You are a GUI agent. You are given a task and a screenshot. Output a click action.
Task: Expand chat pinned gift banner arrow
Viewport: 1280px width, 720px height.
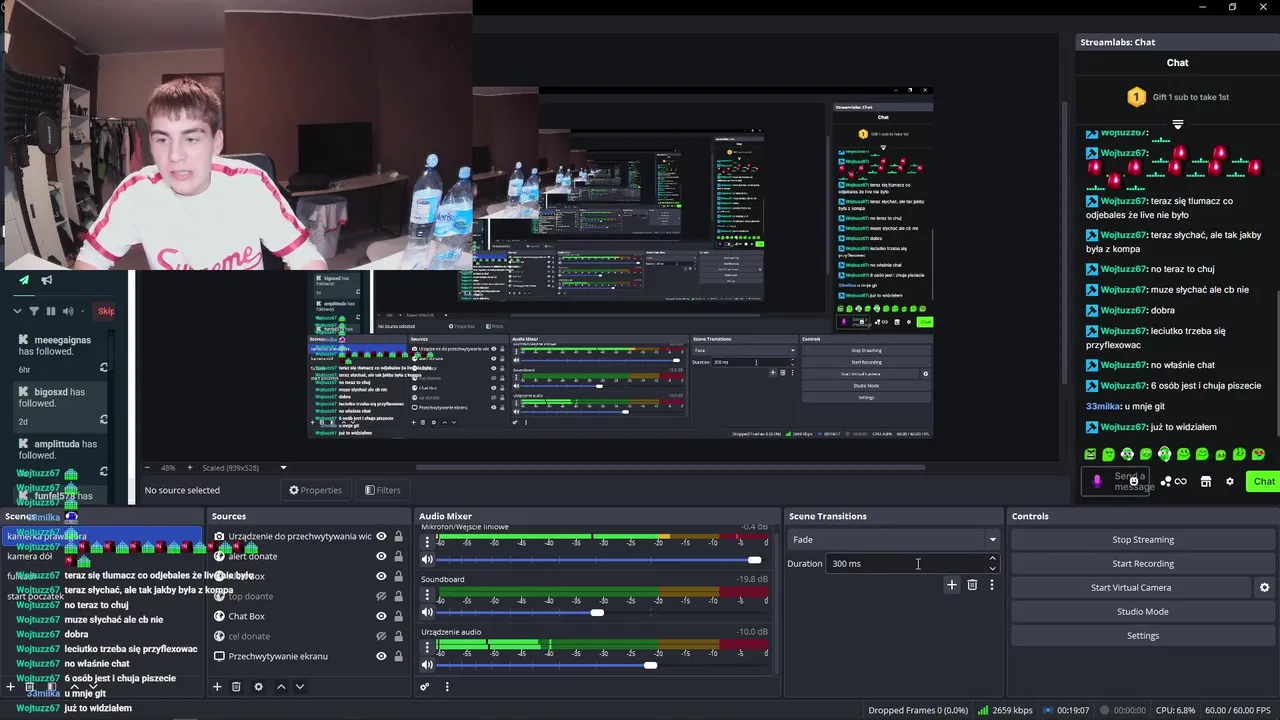pos(1178,125)
